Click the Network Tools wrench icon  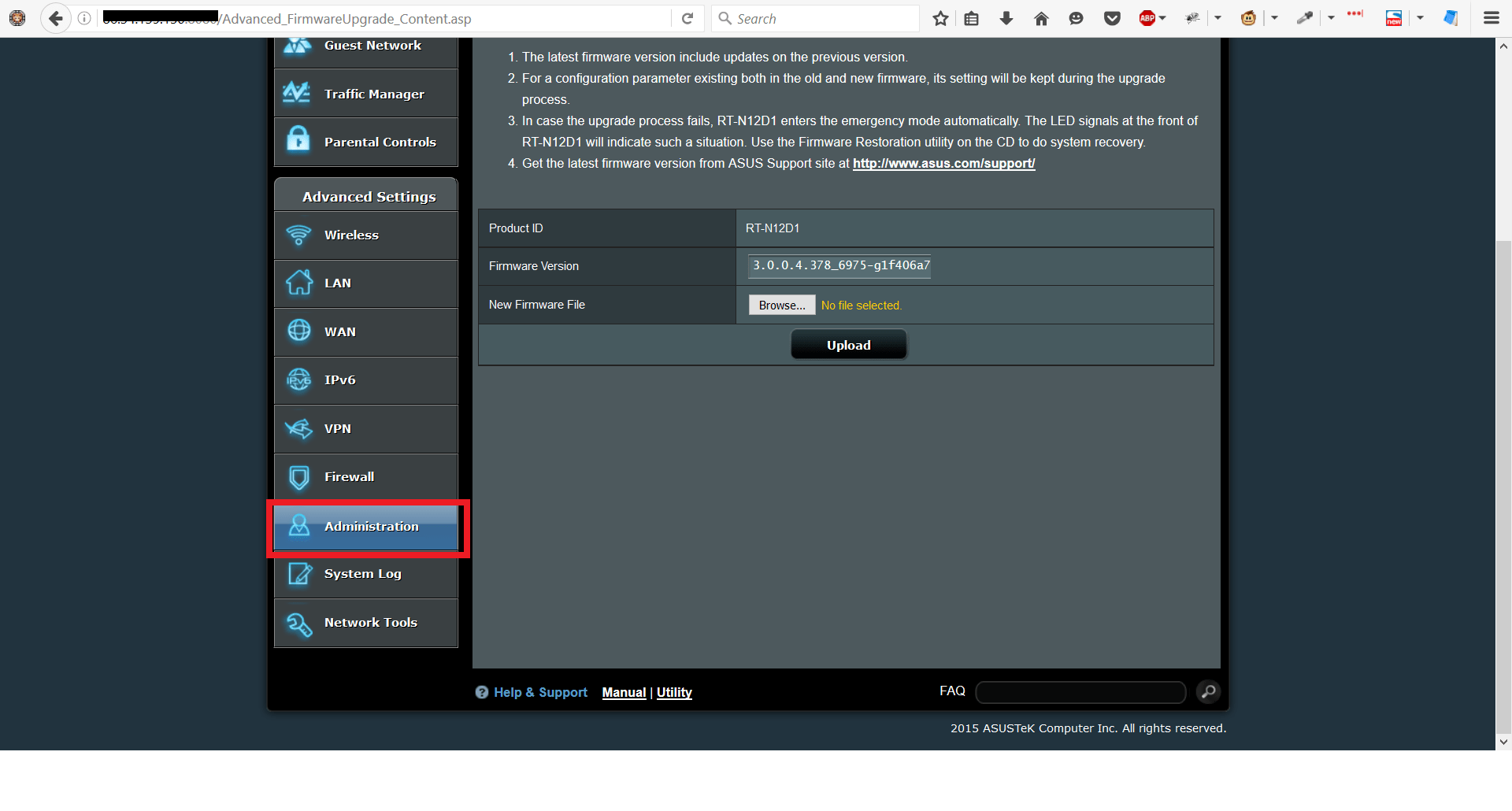coord(299,624)
